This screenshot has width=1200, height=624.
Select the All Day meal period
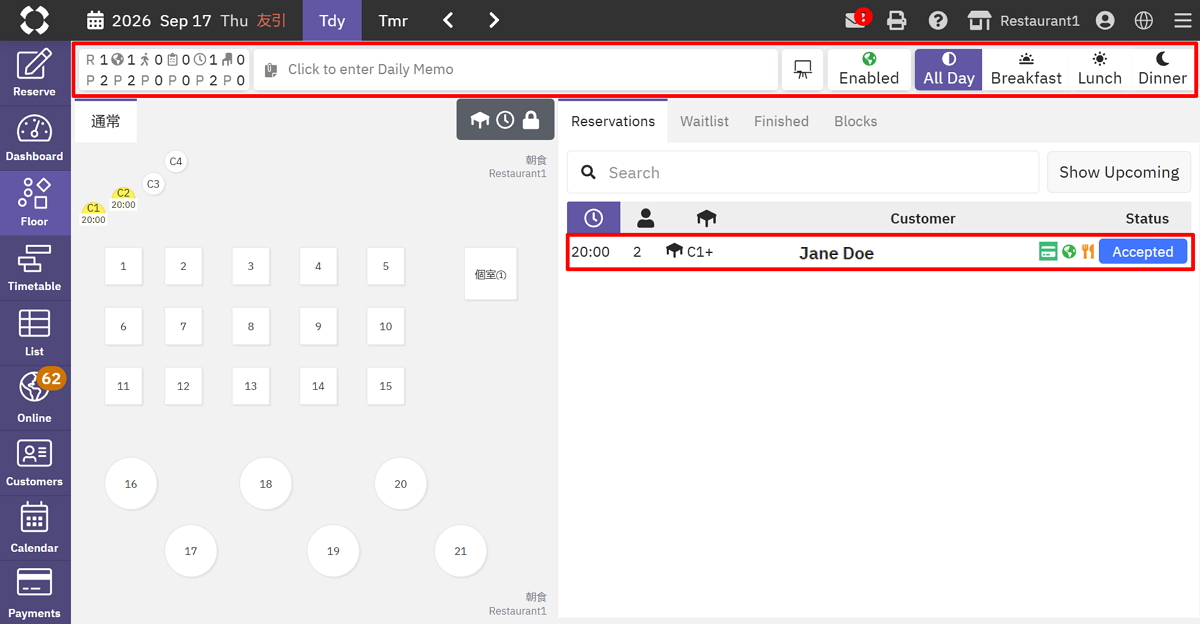948,70
